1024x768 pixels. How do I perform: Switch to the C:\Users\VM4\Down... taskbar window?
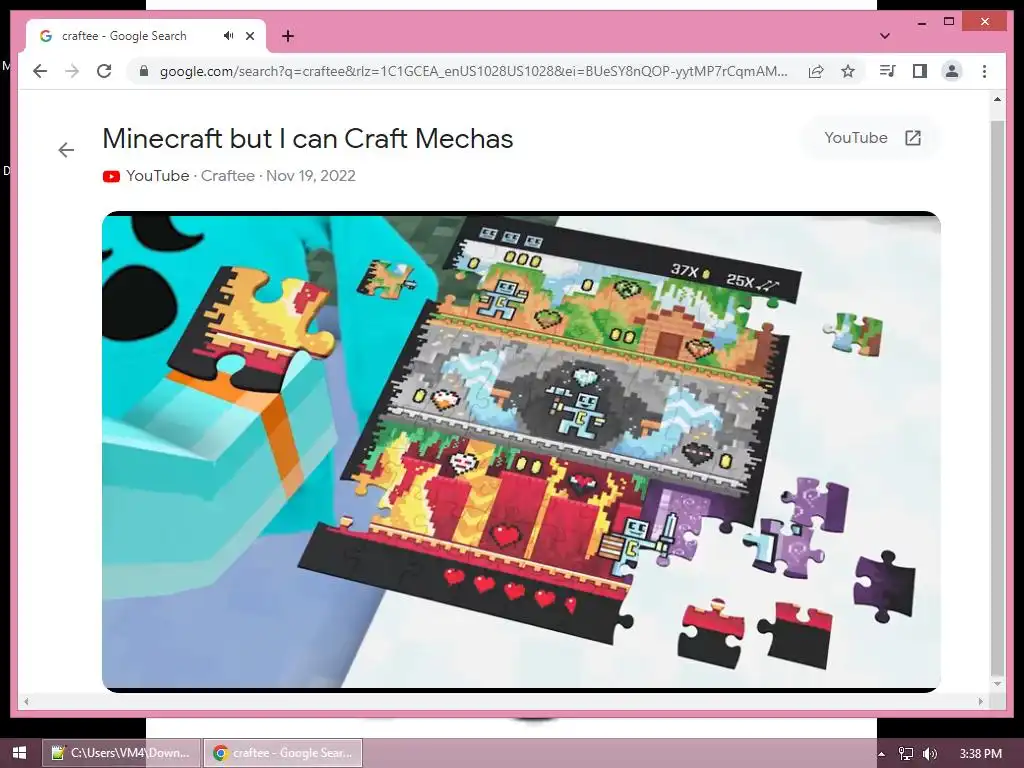coord(121,753)
